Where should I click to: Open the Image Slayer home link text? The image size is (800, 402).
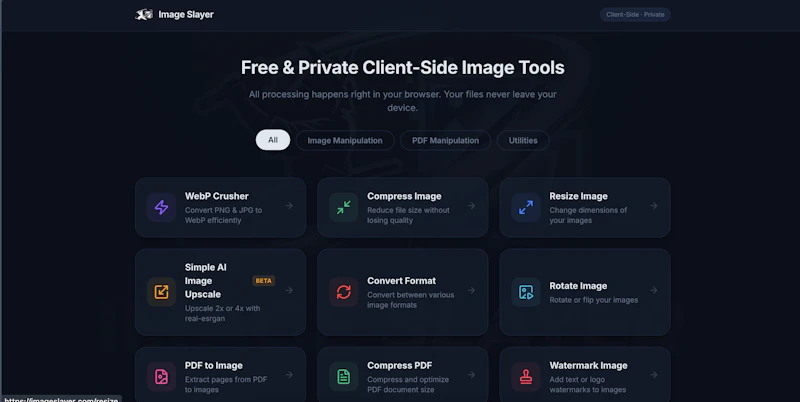pos(186,15)
